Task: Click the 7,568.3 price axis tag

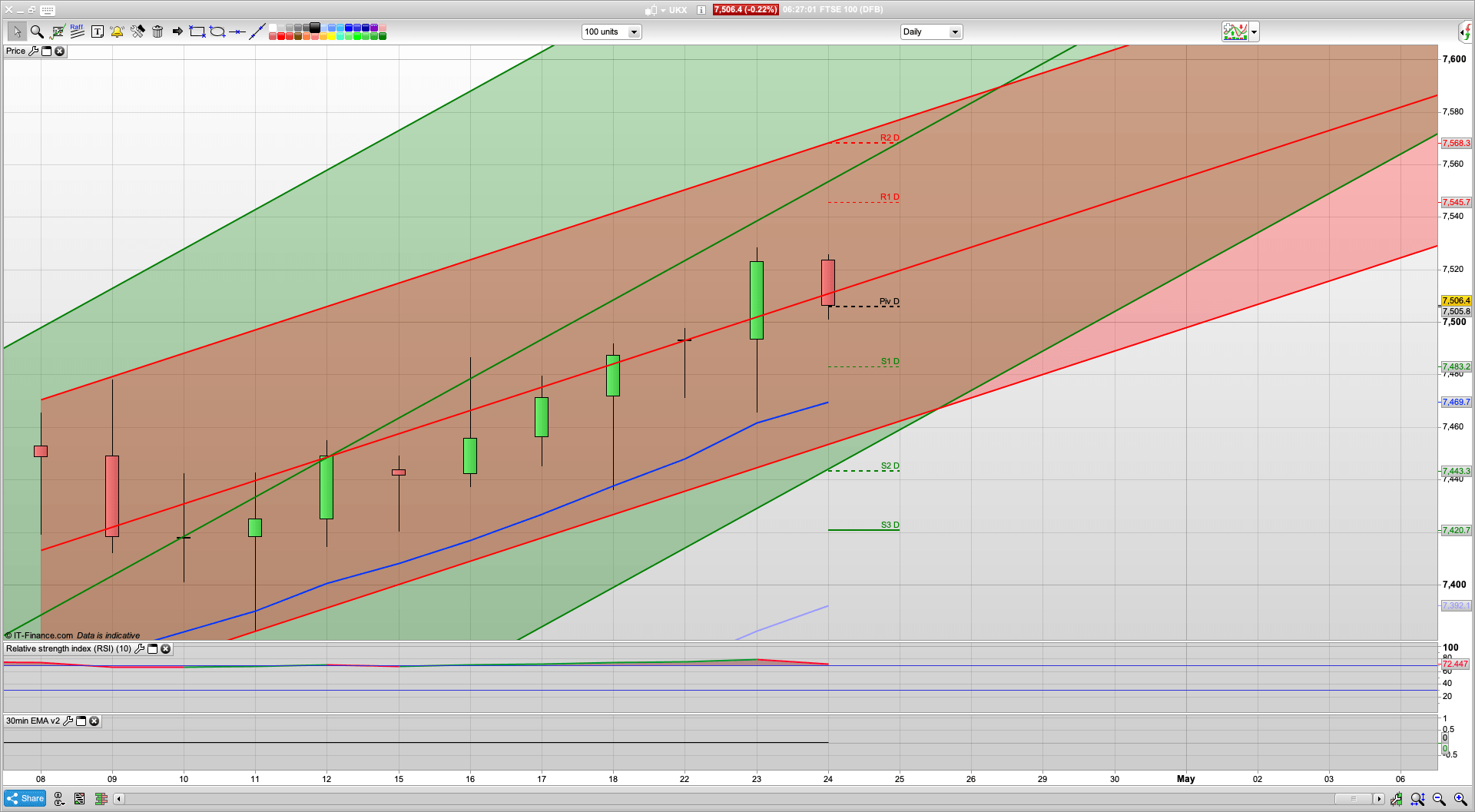Action: tap(1456, 143)
